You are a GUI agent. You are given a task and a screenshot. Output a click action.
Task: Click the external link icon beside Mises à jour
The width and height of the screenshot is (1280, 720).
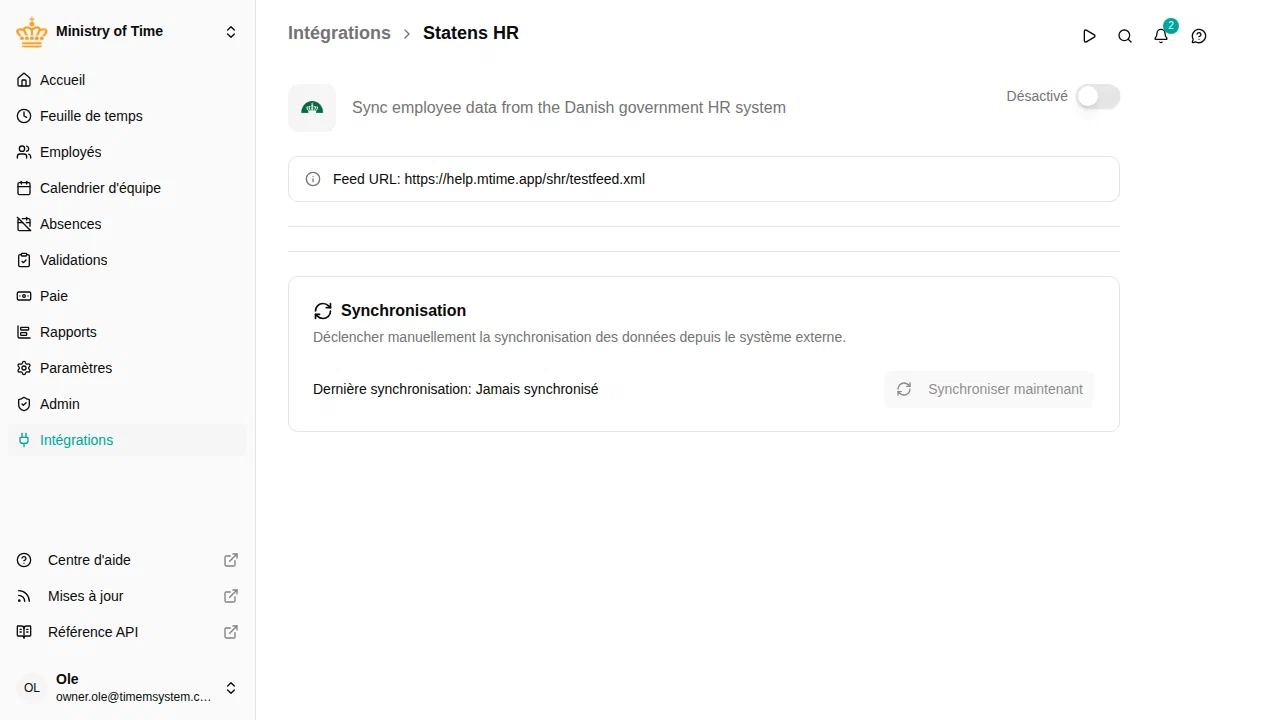coord(231,596)
